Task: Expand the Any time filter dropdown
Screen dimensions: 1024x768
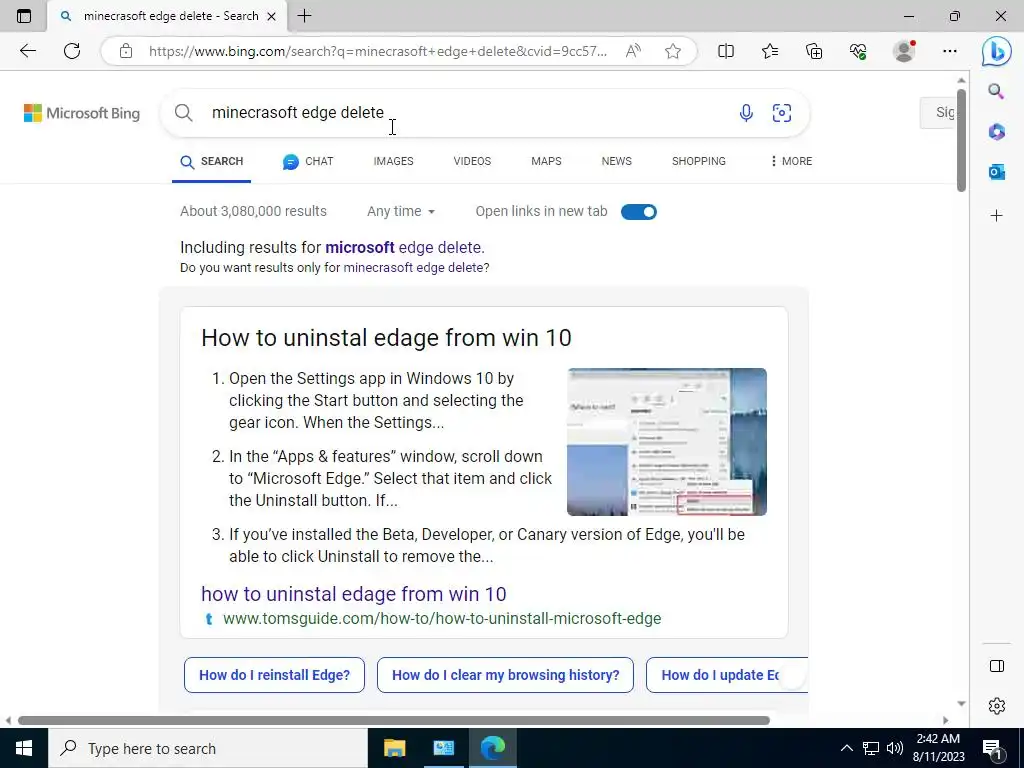Action: (x=401, y=212)
